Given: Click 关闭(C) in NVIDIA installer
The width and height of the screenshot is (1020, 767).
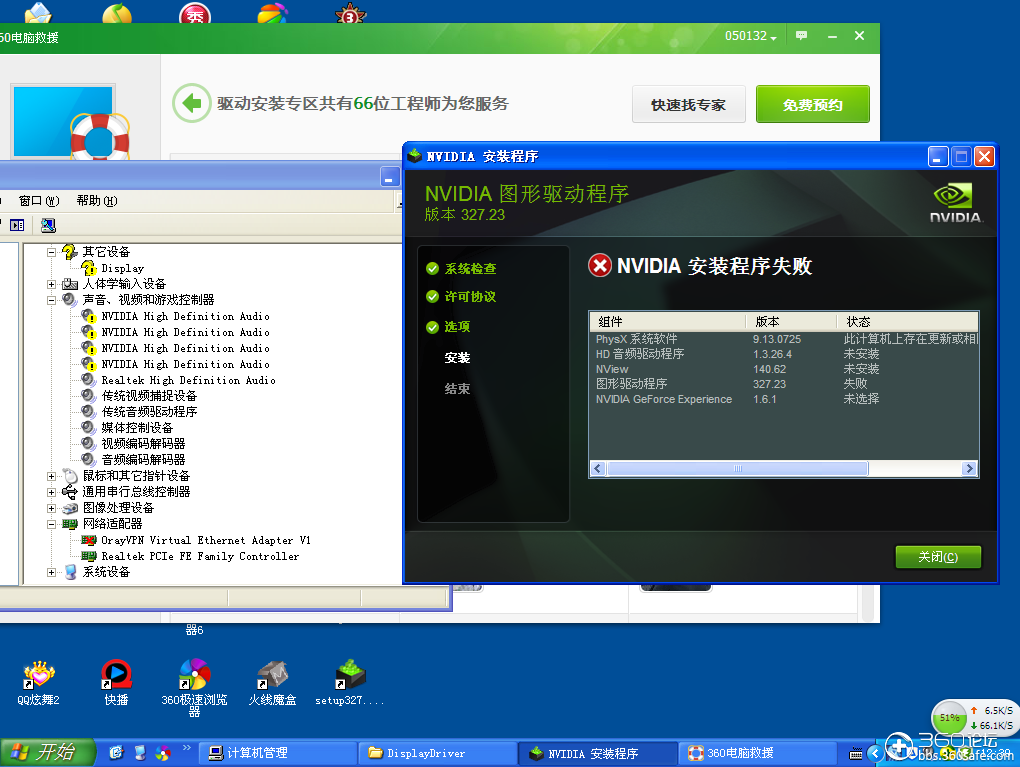Looking at the screenshot, I should coord(938,557).
